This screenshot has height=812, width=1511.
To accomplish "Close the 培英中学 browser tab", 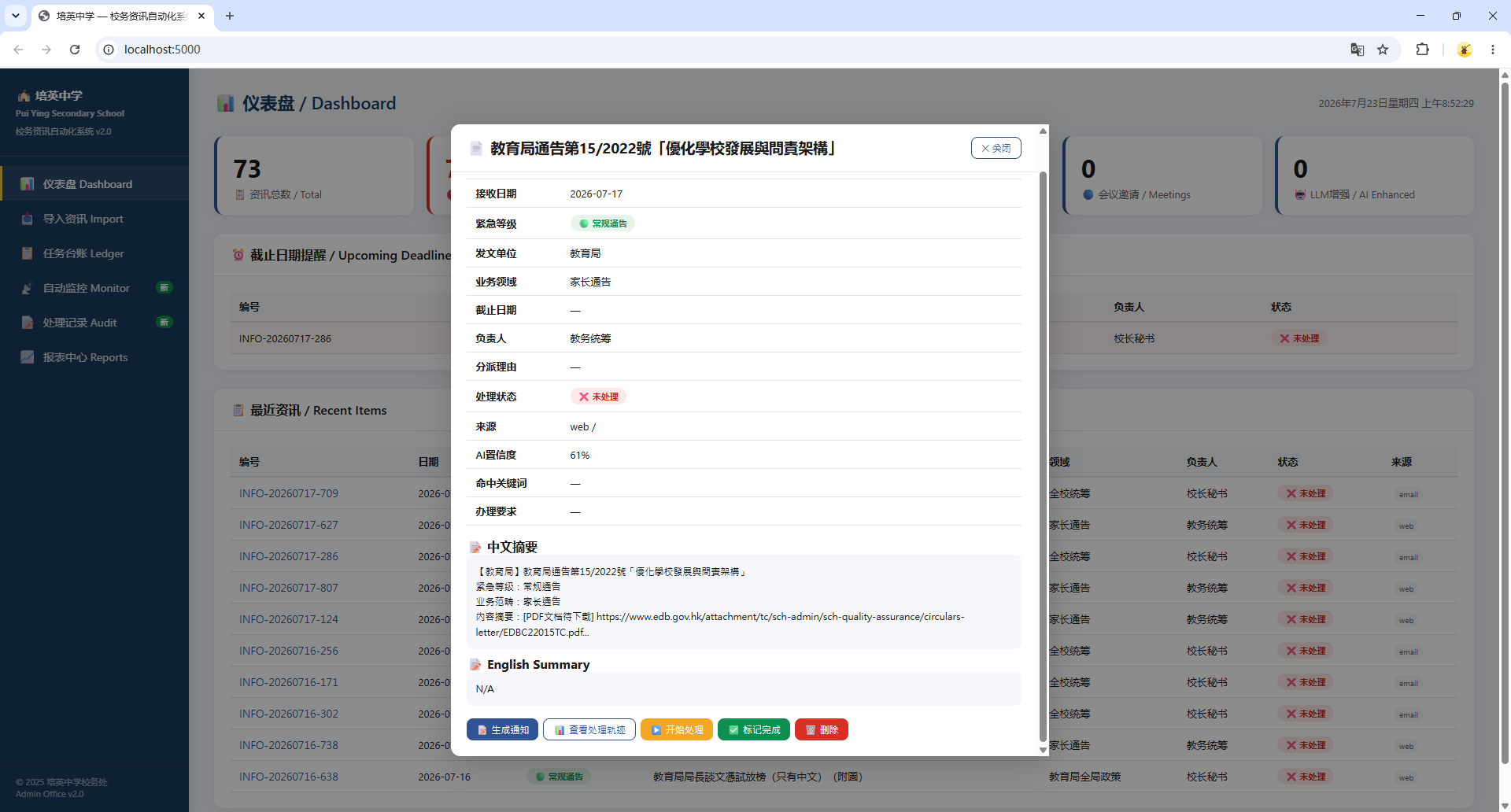I will click(201, 16).
